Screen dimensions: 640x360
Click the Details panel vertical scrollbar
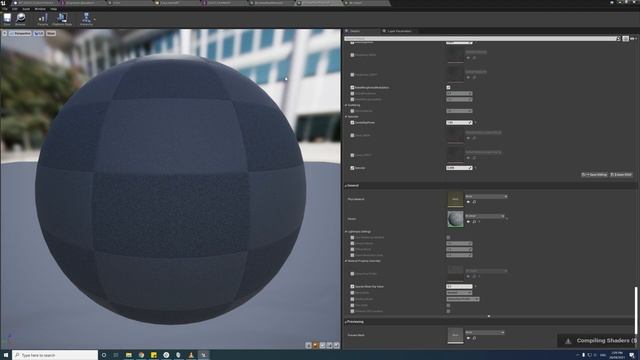(x=636, y=310)
